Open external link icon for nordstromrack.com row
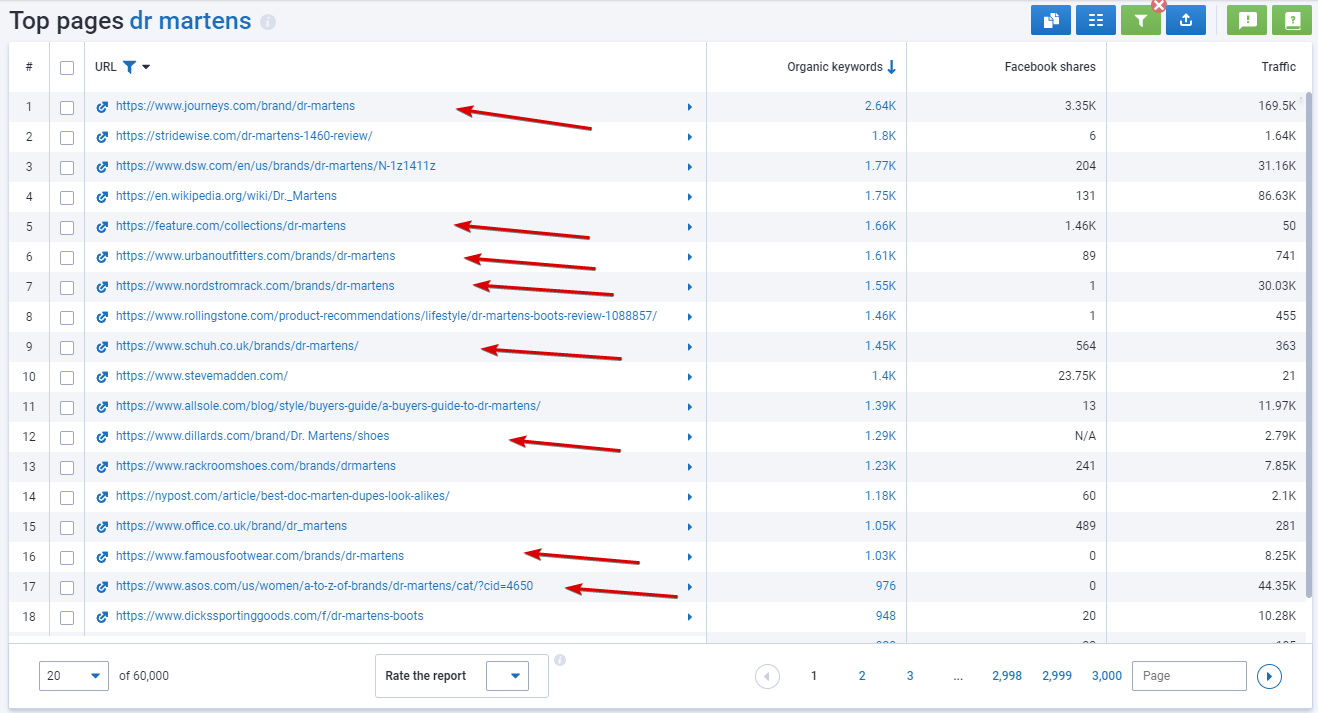This screenshot has width=1318, height=713. [x=102, y=286]
